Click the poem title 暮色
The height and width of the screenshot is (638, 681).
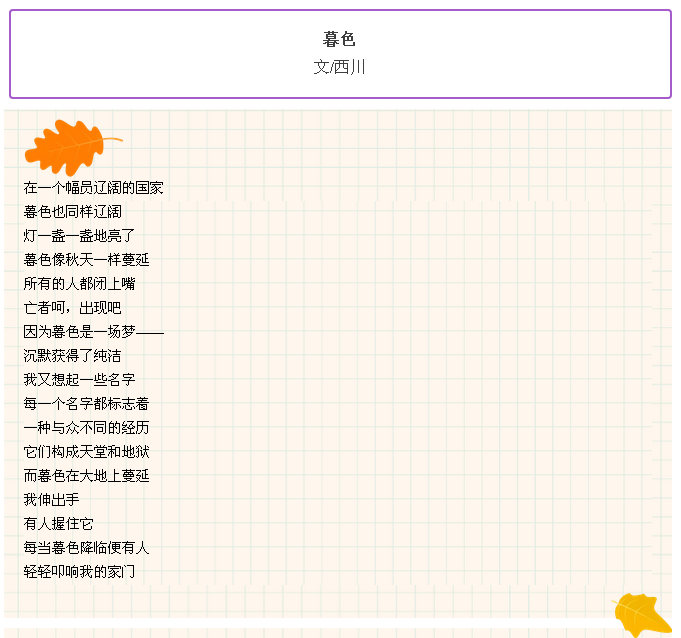coord(339,39)
